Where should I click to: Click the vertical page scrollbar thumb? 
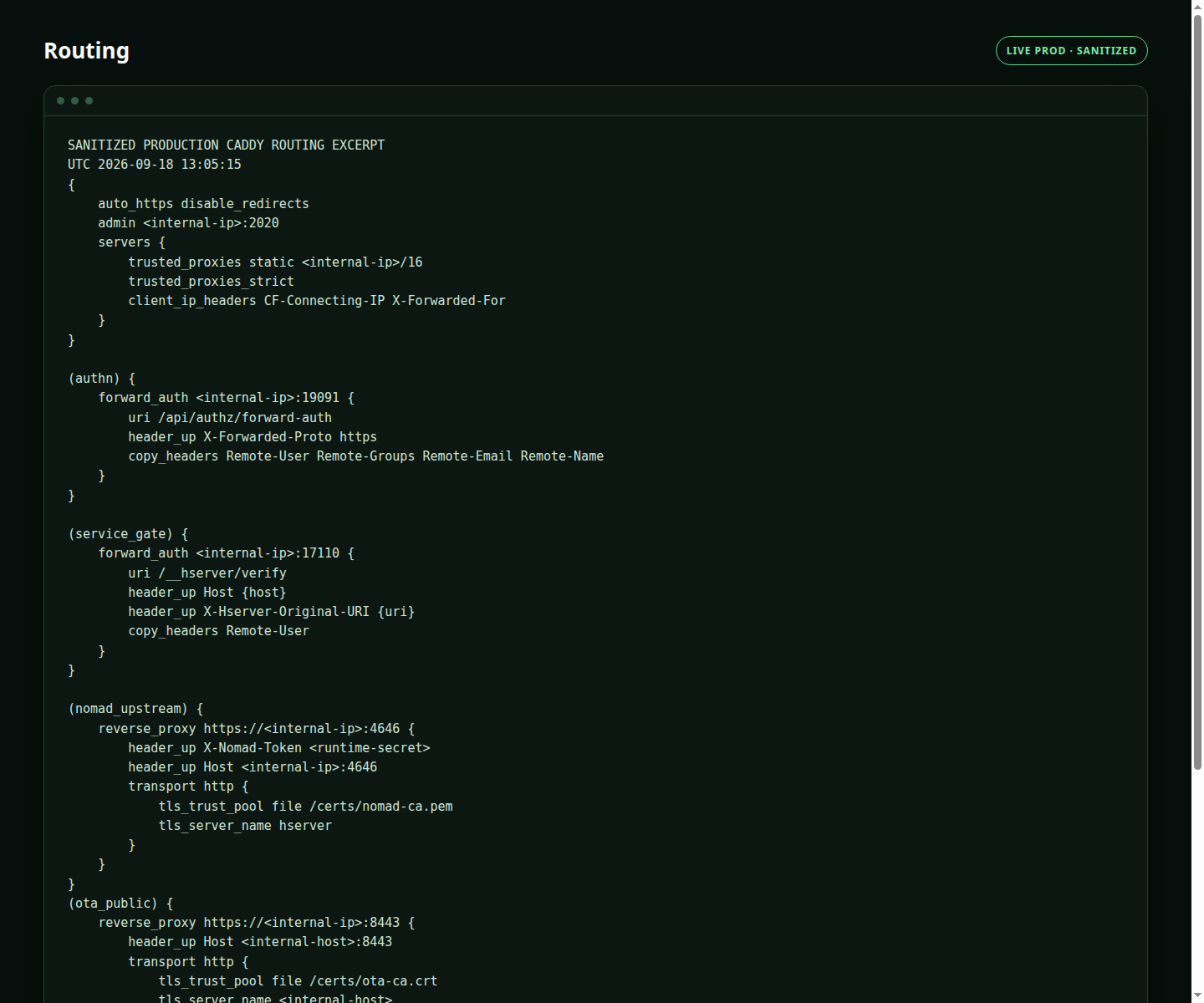tap(1197, 393)
